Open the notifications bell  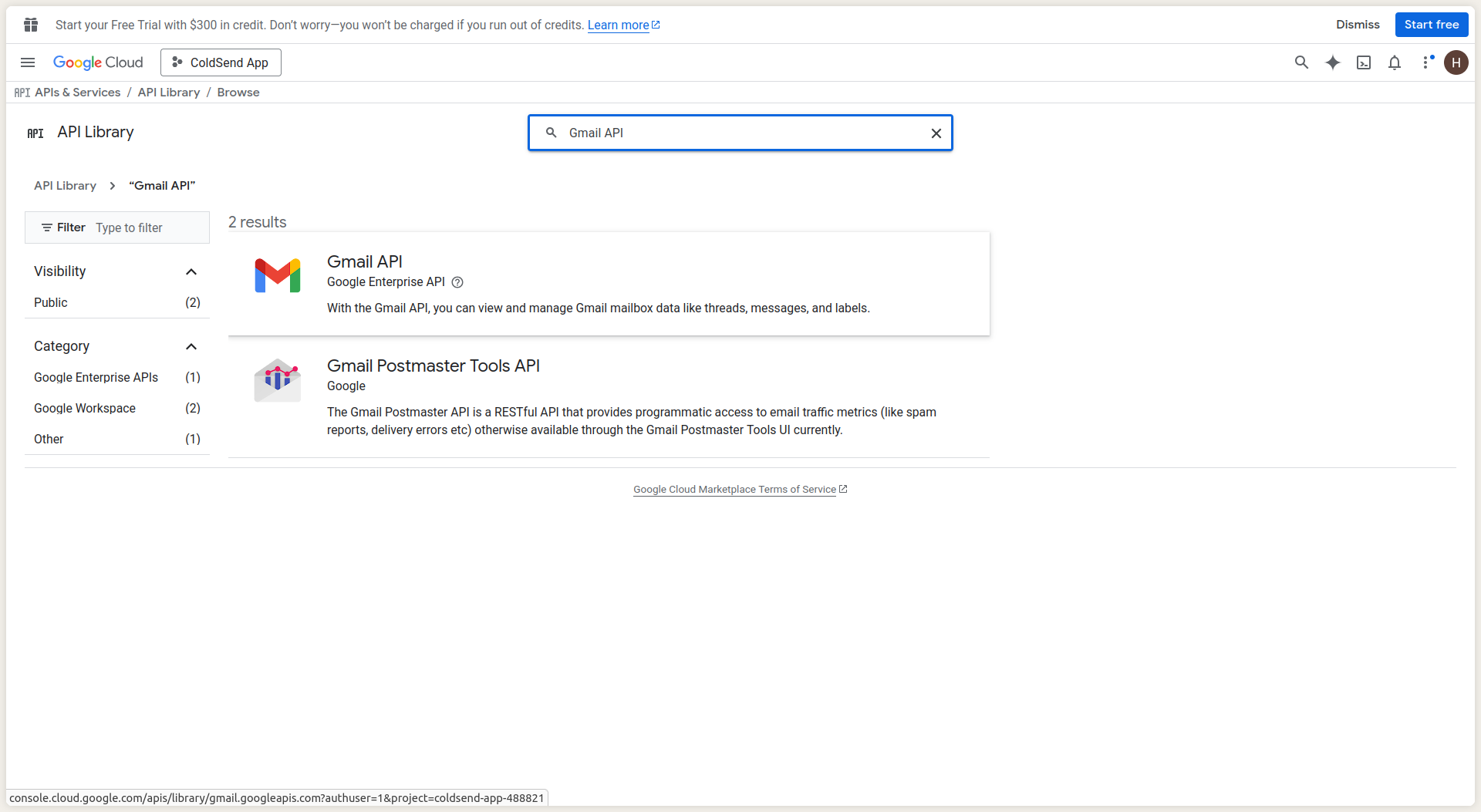pos(1394,62)
